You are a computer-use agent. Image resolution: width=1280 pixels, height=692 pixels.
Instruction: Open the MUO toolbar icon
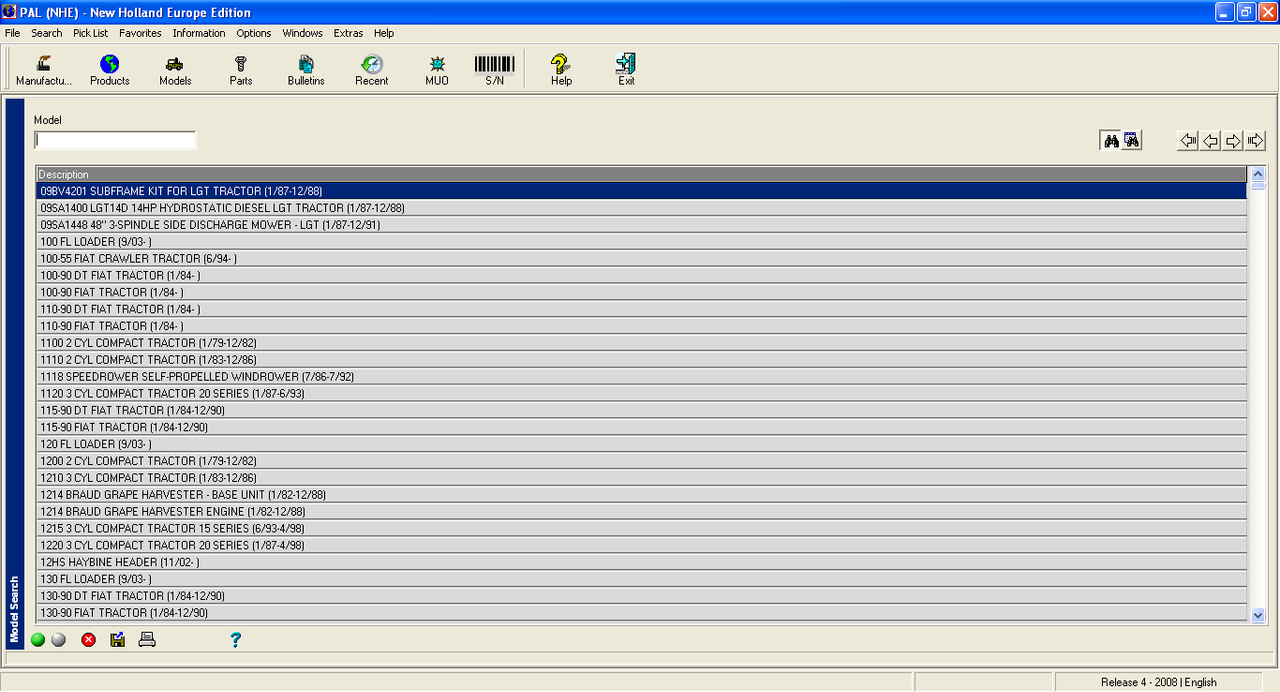(437, 70)
